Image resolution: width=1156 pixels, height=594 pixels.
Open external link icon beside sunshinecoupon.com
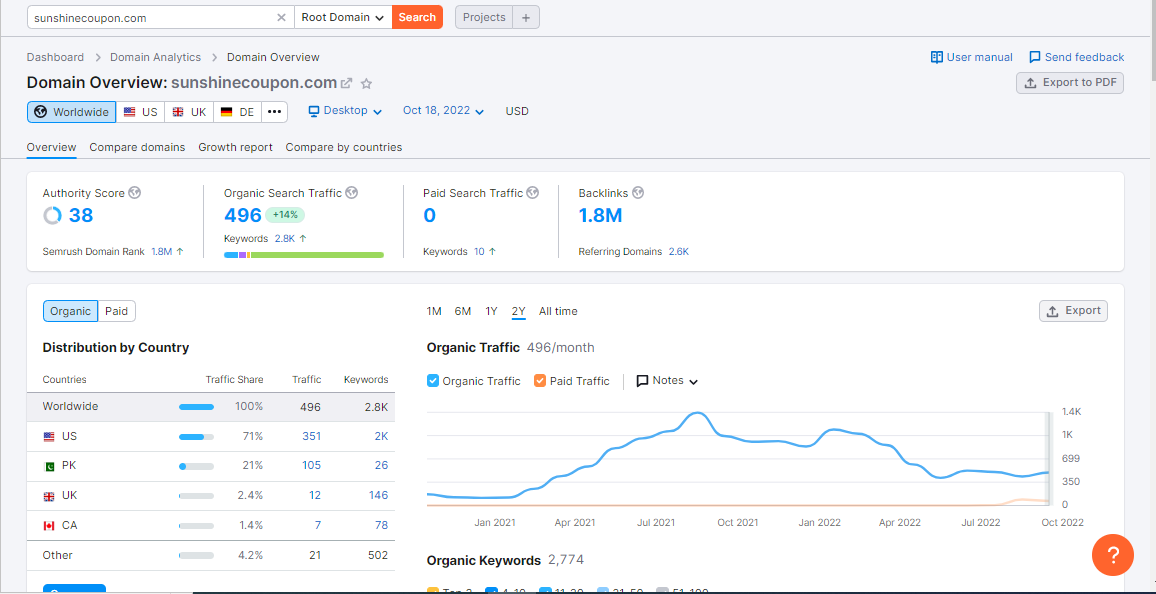347,83
